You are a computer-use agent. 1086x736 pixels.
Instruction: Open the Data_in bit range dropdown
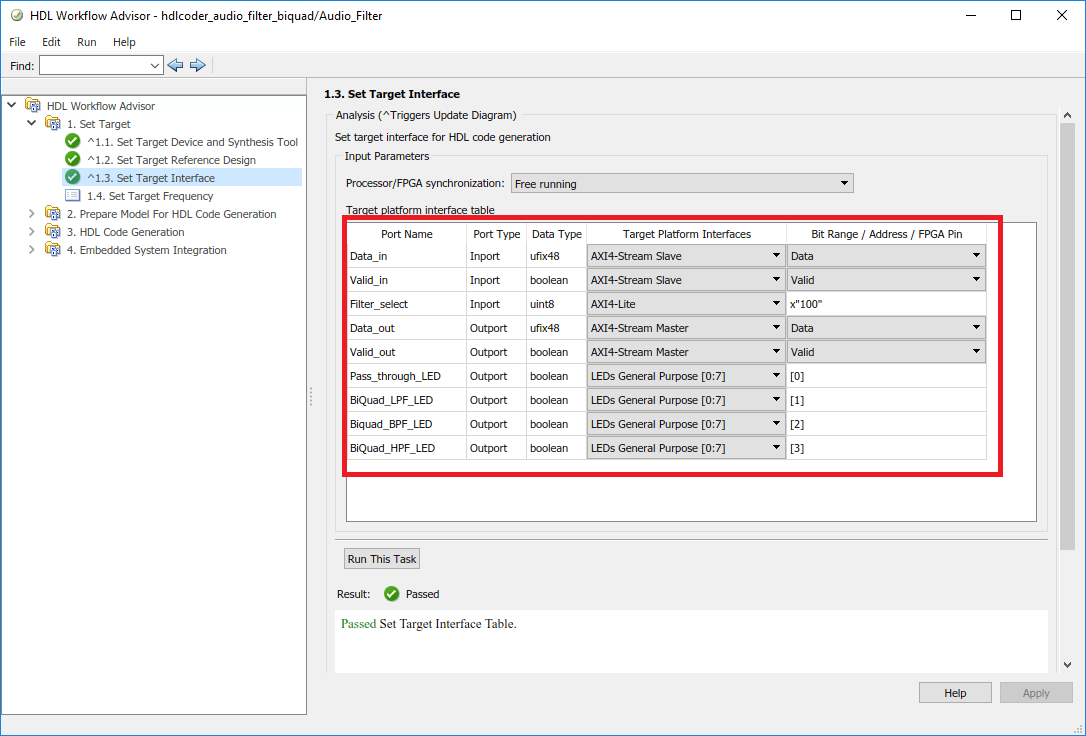[x=885, y=256]
